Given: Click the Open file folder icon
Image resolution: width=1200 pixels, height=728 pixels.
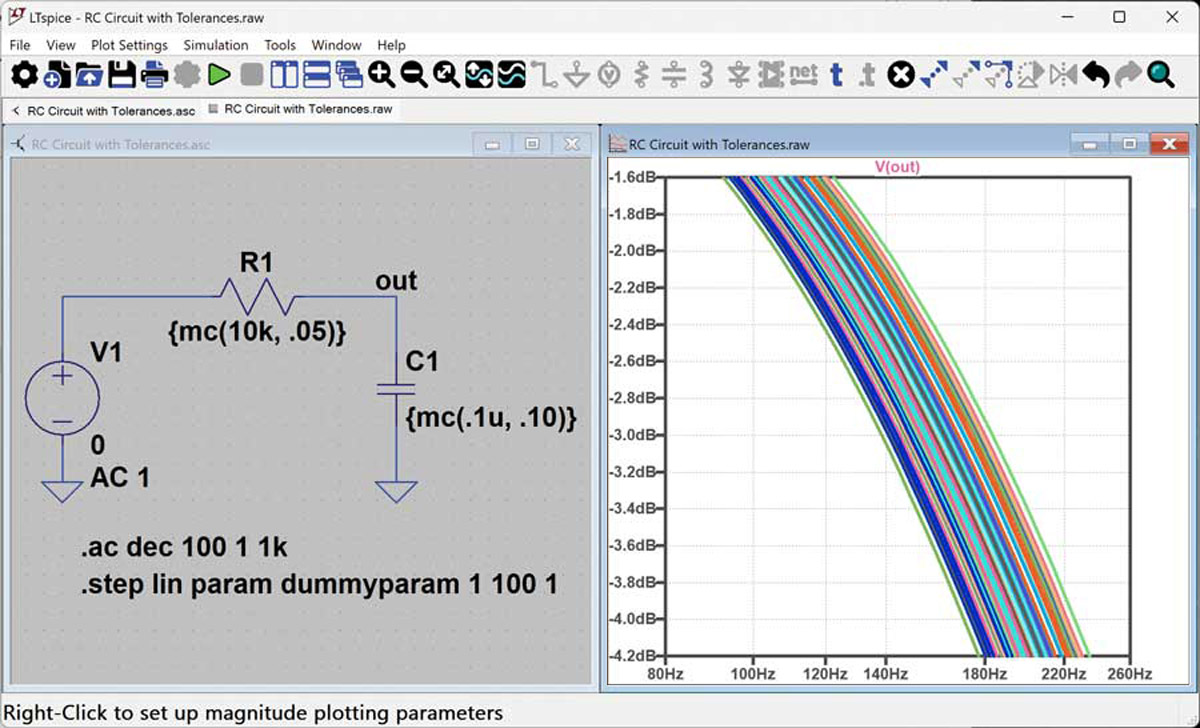Looking at the screenshot, I should pos(89,74).
